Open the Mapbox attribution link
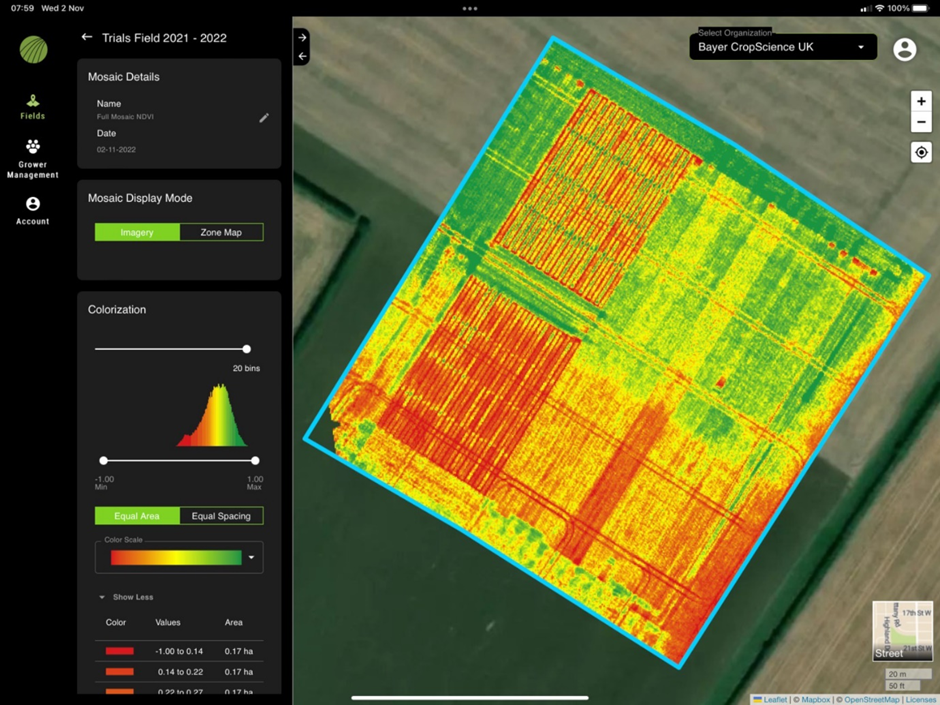Image resolution: width=940 pixels, height=705 pixels. coord(815,700)
